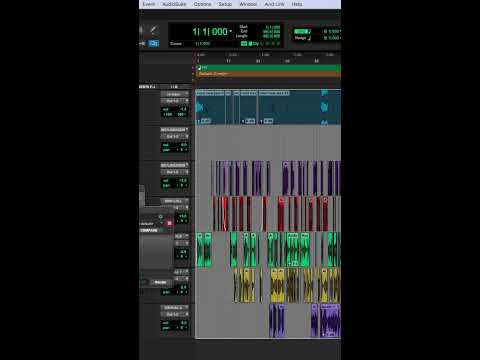
Task: Click the plugin target circle icon
Action: [x=160, y=217]
